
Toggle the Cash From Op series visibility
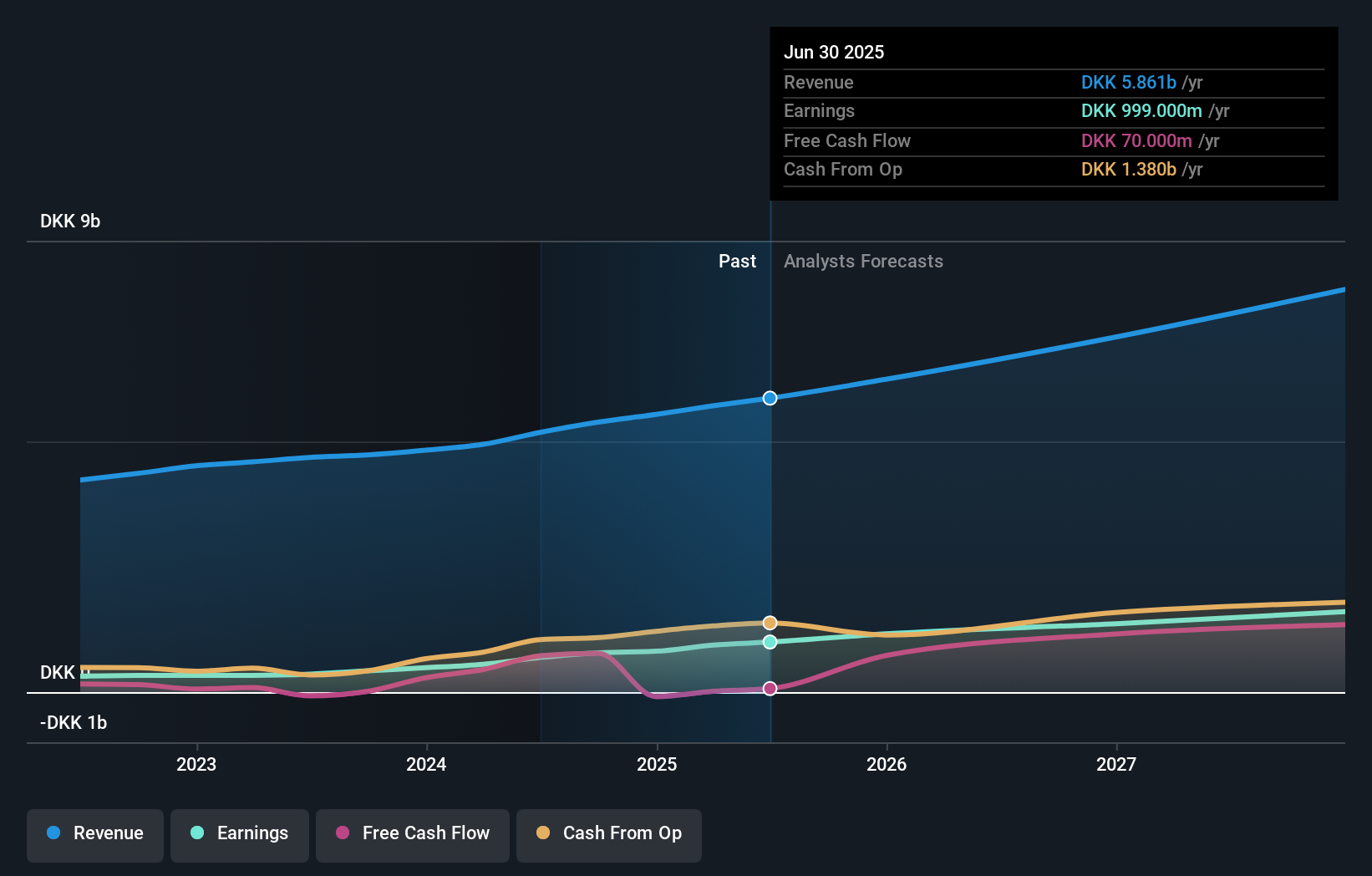click(609, 833)
